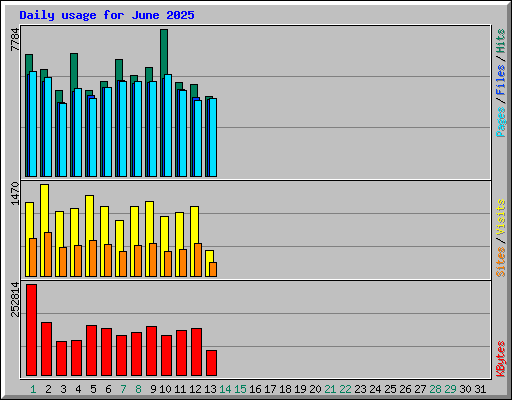Select green day 21 on the x-axis

click(x=330, y=389)
